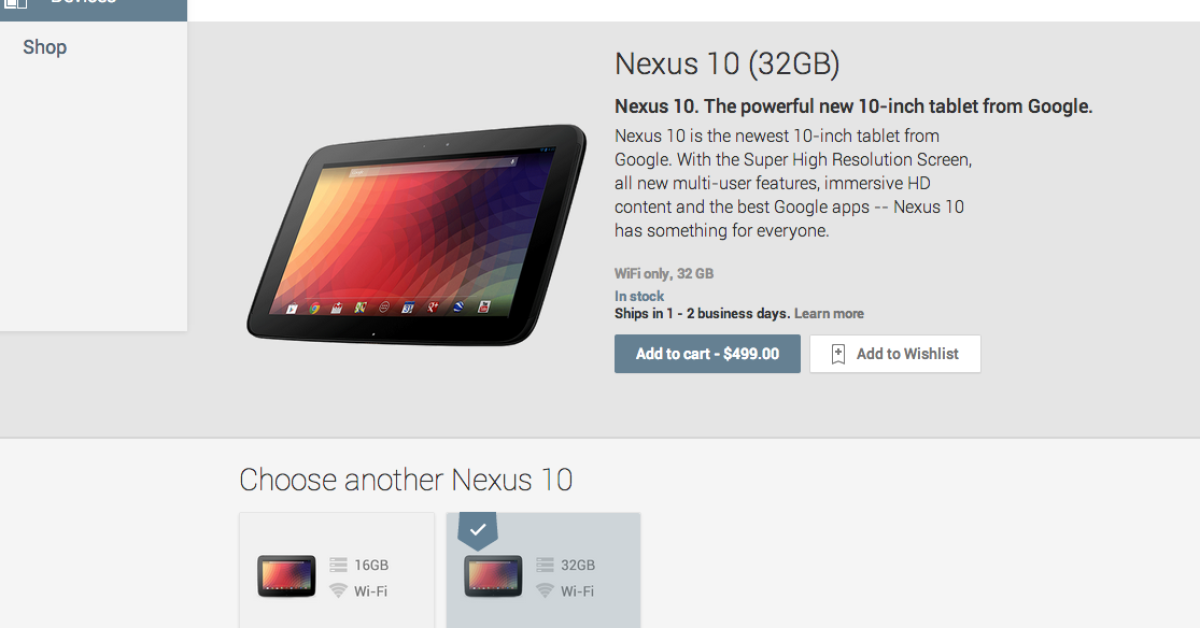The width and height of the screenshot is (1200, 628).
Task: Click the Nexus 10 (32GB) product title
Action: 727,64
